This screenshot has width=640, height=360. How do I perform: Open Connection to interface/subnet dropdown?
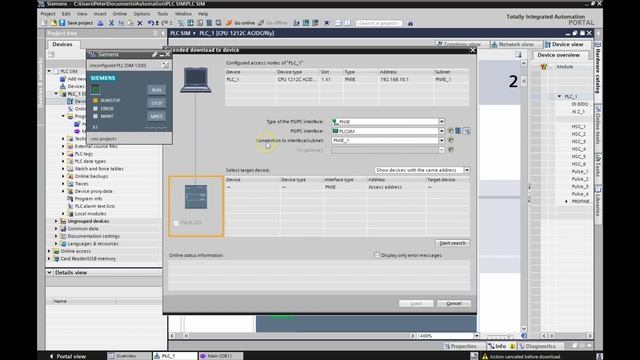click(x=441, y=140)
